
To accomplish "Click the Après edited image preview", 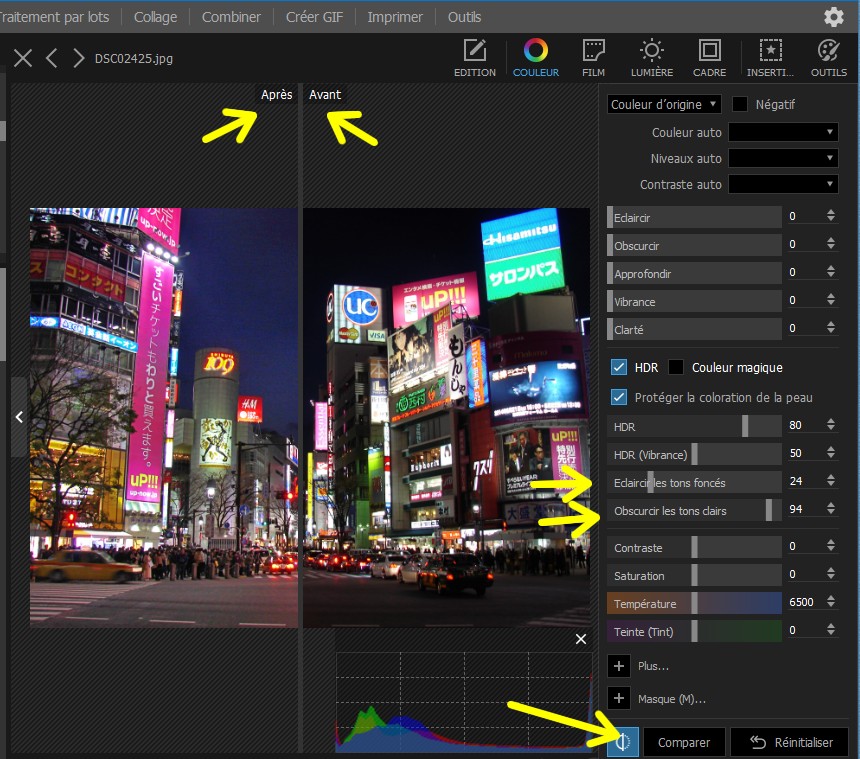I will click(x=164, y=418).
